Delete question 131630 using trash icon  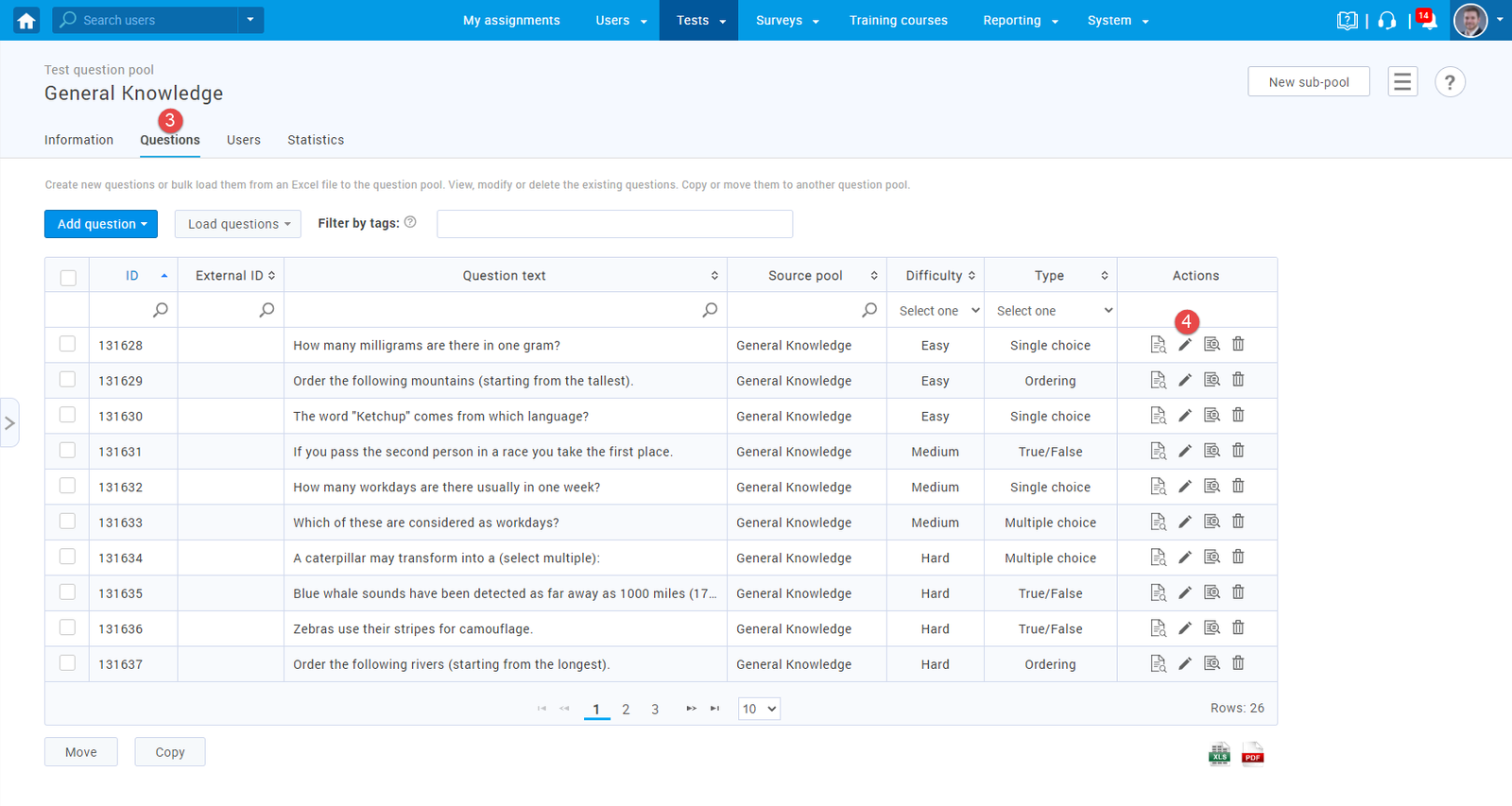point(1238,416)
